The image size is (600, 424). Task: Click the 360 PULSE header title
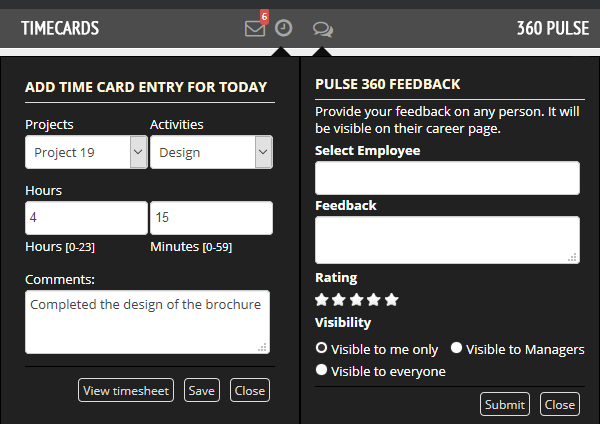point(553,28)
